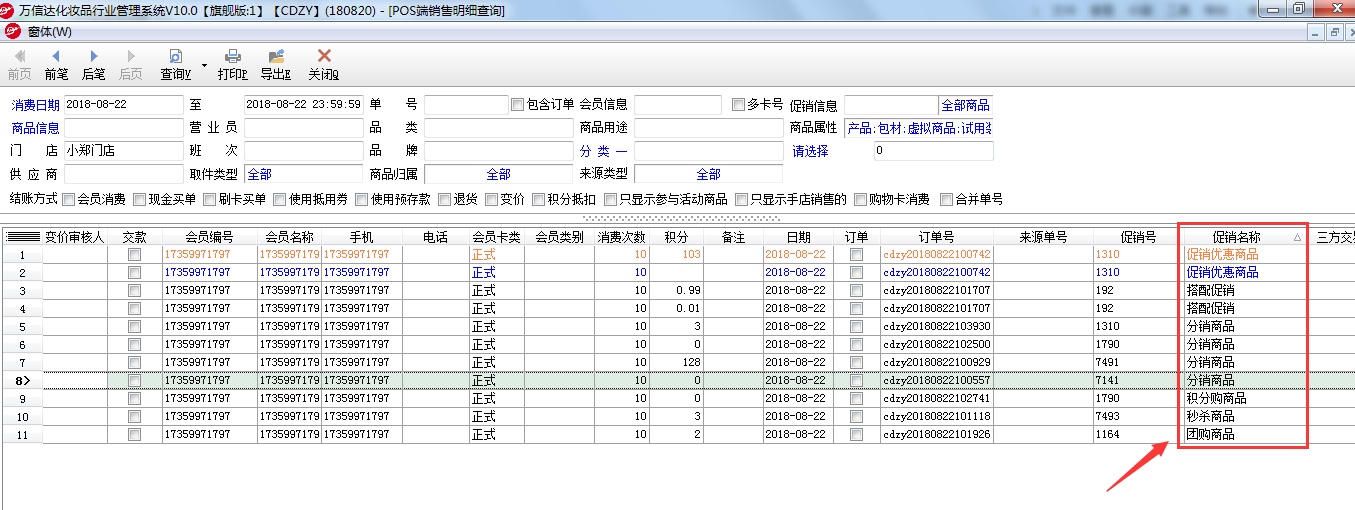The image size is (1355, 510).
Task: Click the 消费日期 blue label link
Action: click(x=35, y=105)
